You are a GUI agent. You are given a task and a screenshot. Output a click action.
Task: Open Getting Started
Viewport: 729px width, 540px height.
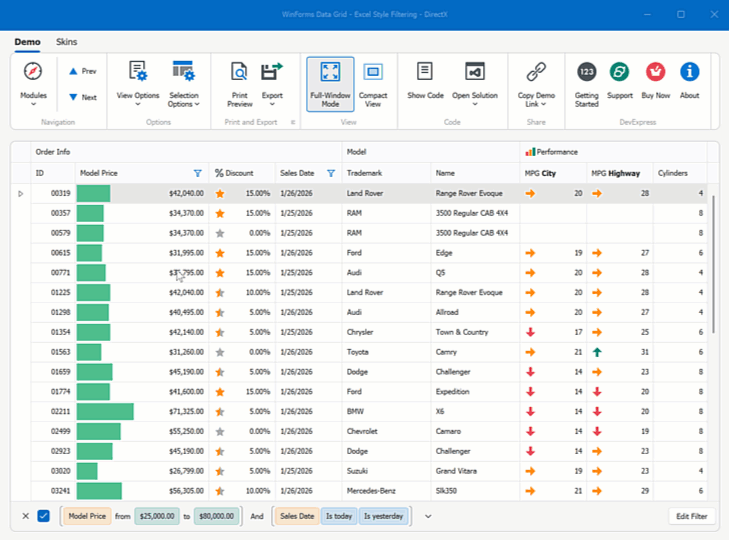coord(586,84)
